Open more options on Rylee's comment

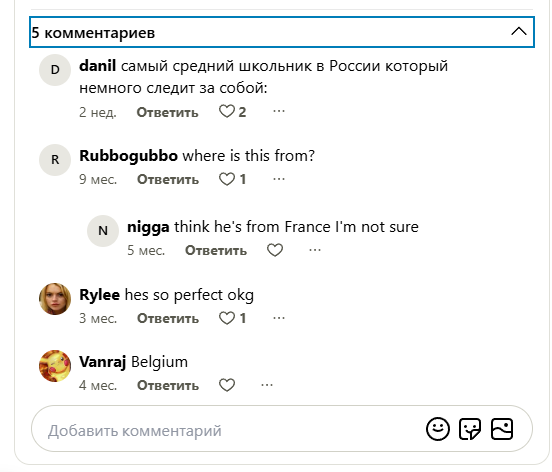[x=279, y=318]
